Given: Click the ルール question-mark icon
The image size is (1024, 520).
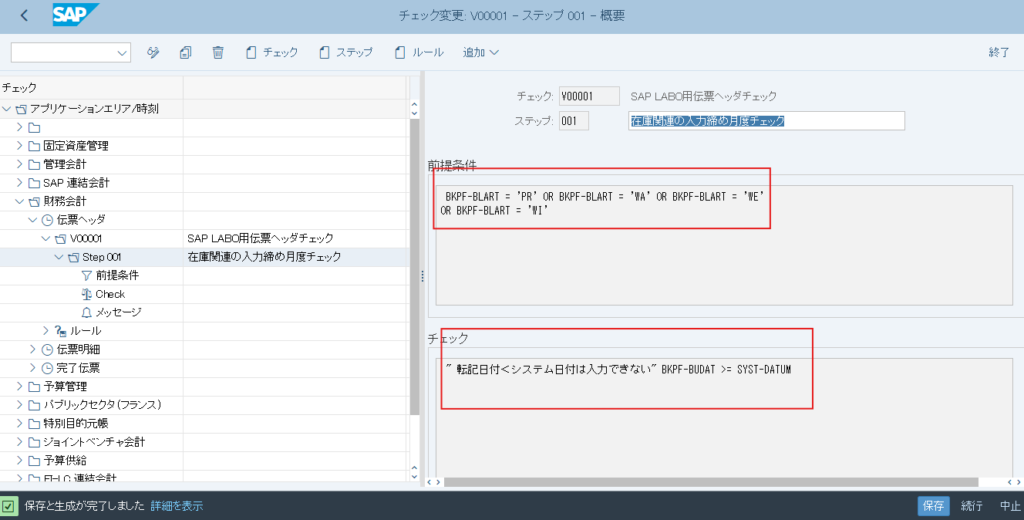Looking at the screenshot, I should point(61,331).
